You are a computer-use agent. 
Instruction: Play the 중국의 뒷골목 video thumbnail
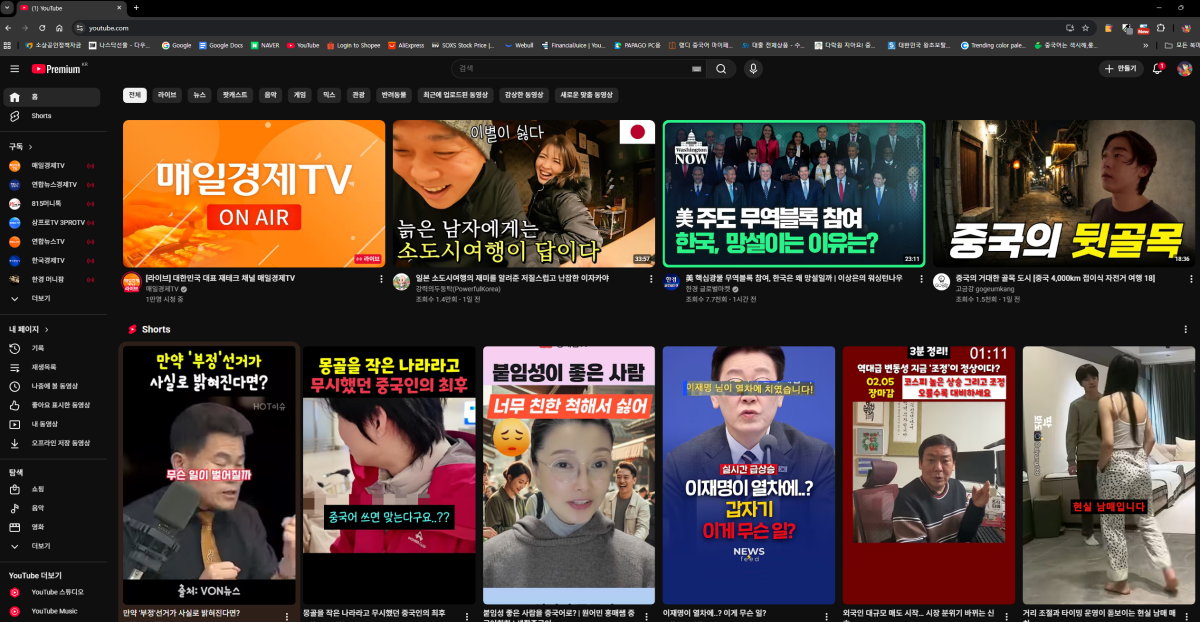[1064, 193]
